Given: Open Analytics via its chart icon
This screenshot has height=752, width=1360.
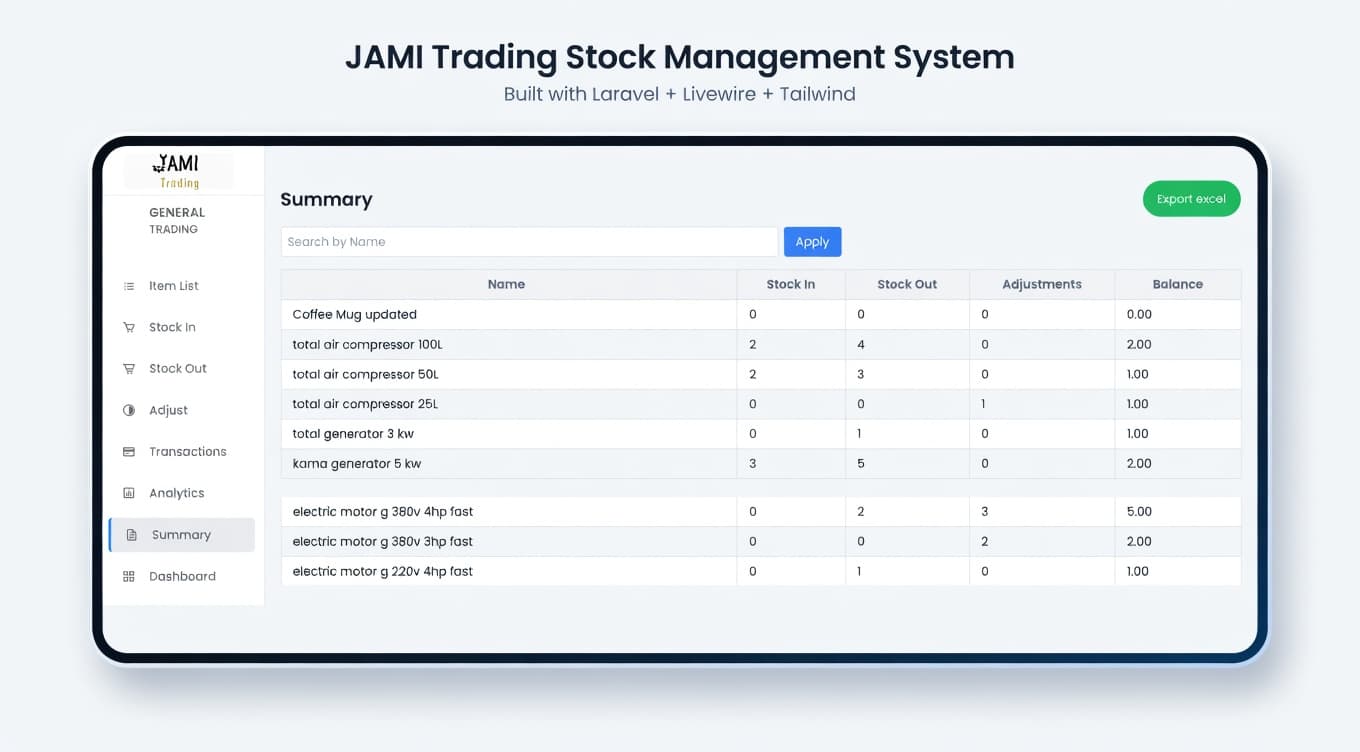Looking at the screenshot, I should [x=129, y=492].
